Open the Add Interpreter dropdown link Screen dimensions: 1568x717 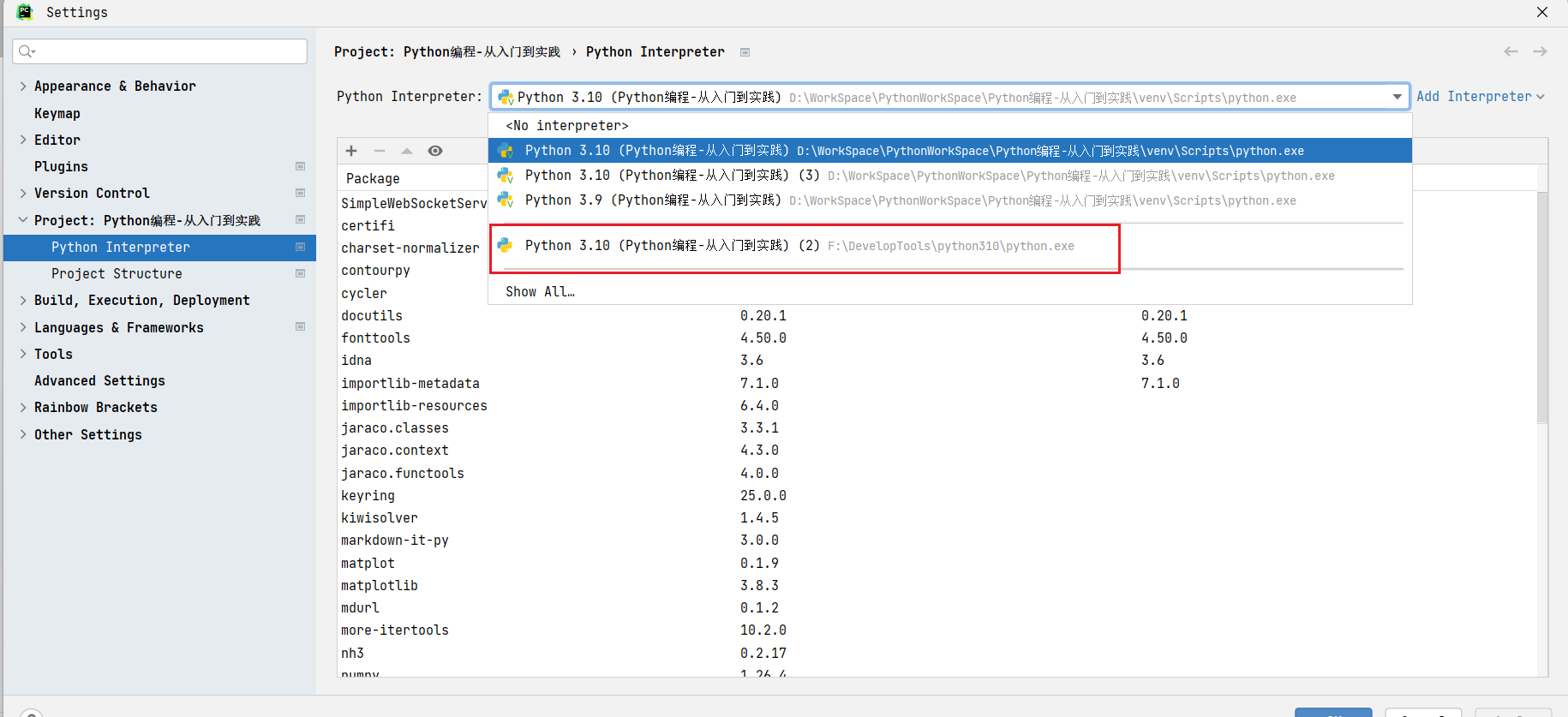point(1480,97)
